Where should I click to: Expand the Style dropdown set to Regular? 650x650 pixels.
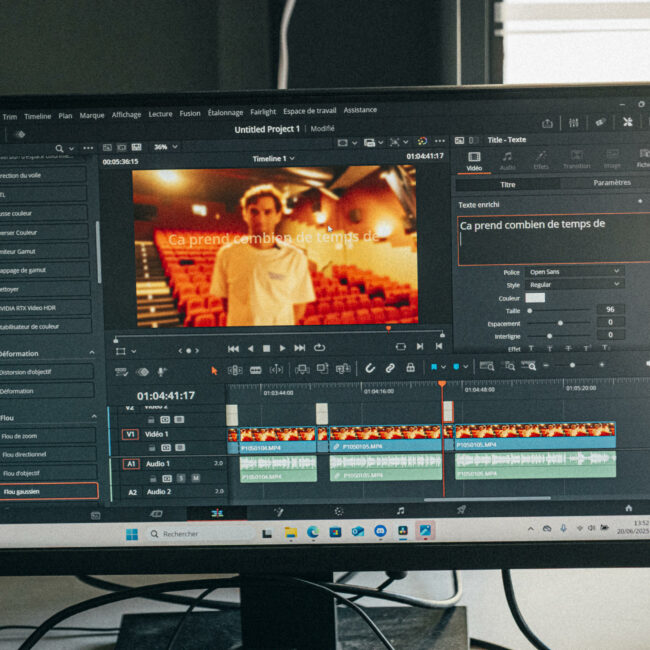(574, 284)
